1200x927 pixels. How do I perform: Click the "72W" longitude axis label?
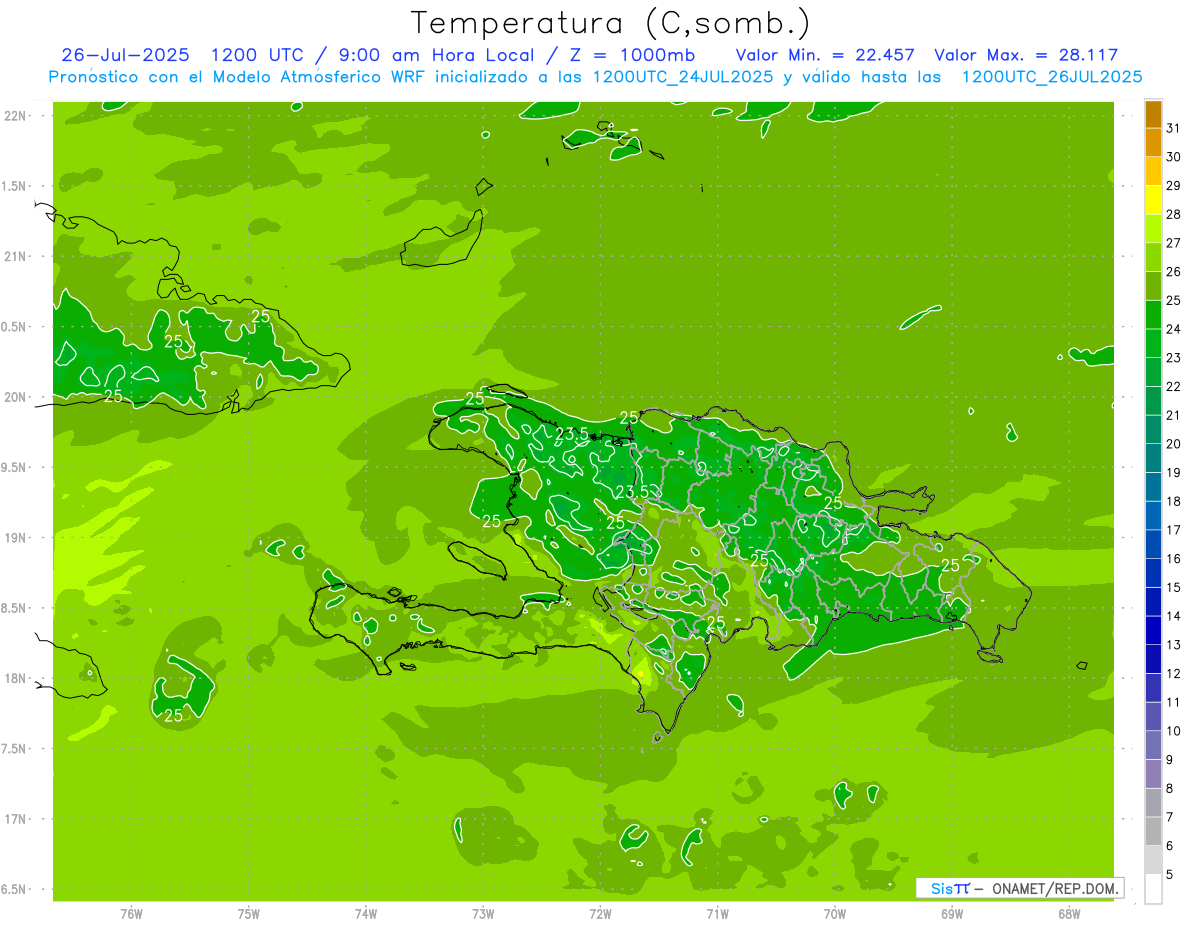click(600, 913)
